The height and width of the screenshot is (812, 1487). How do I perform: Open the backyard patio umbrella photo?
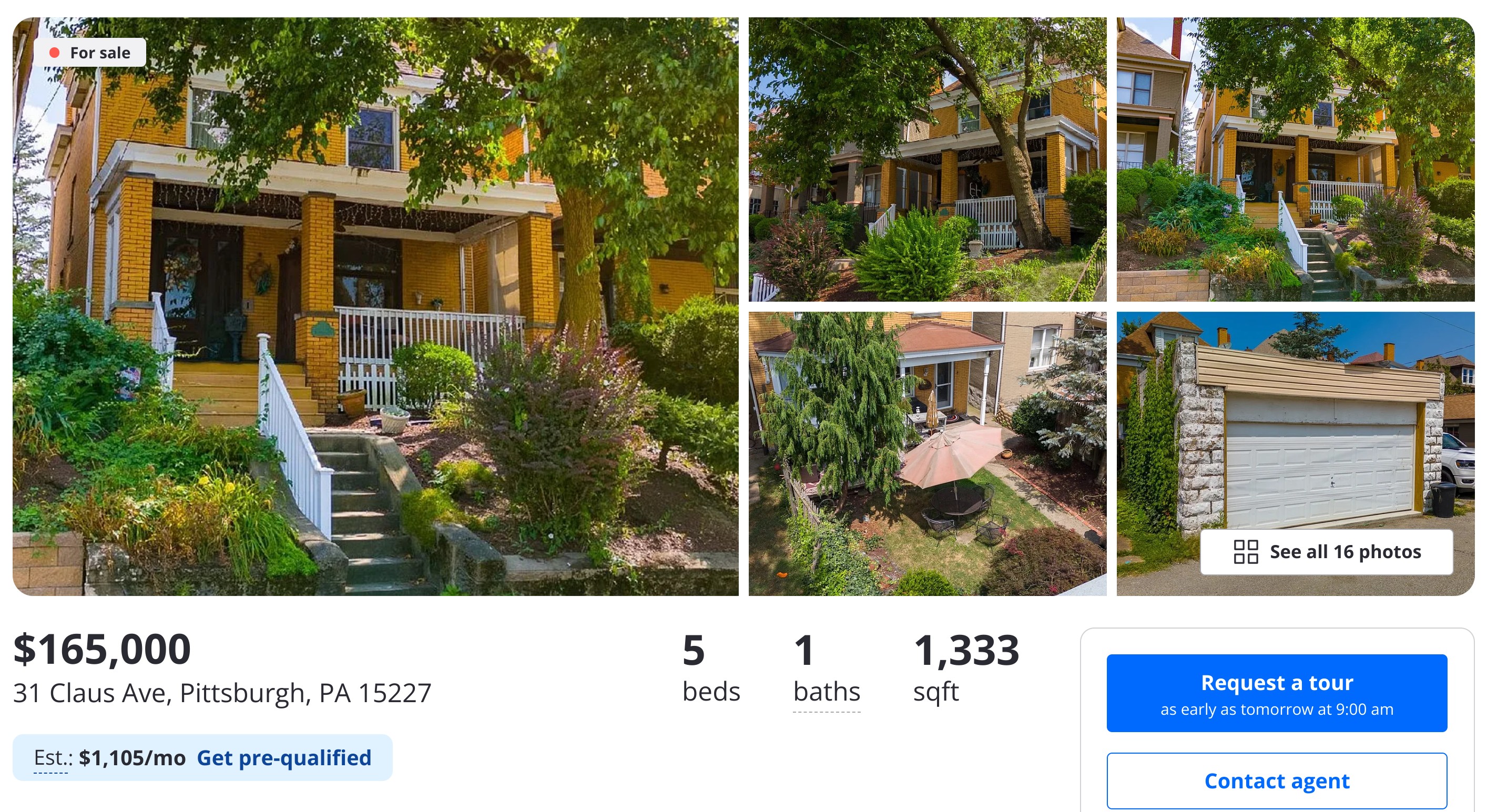point(928,454)
